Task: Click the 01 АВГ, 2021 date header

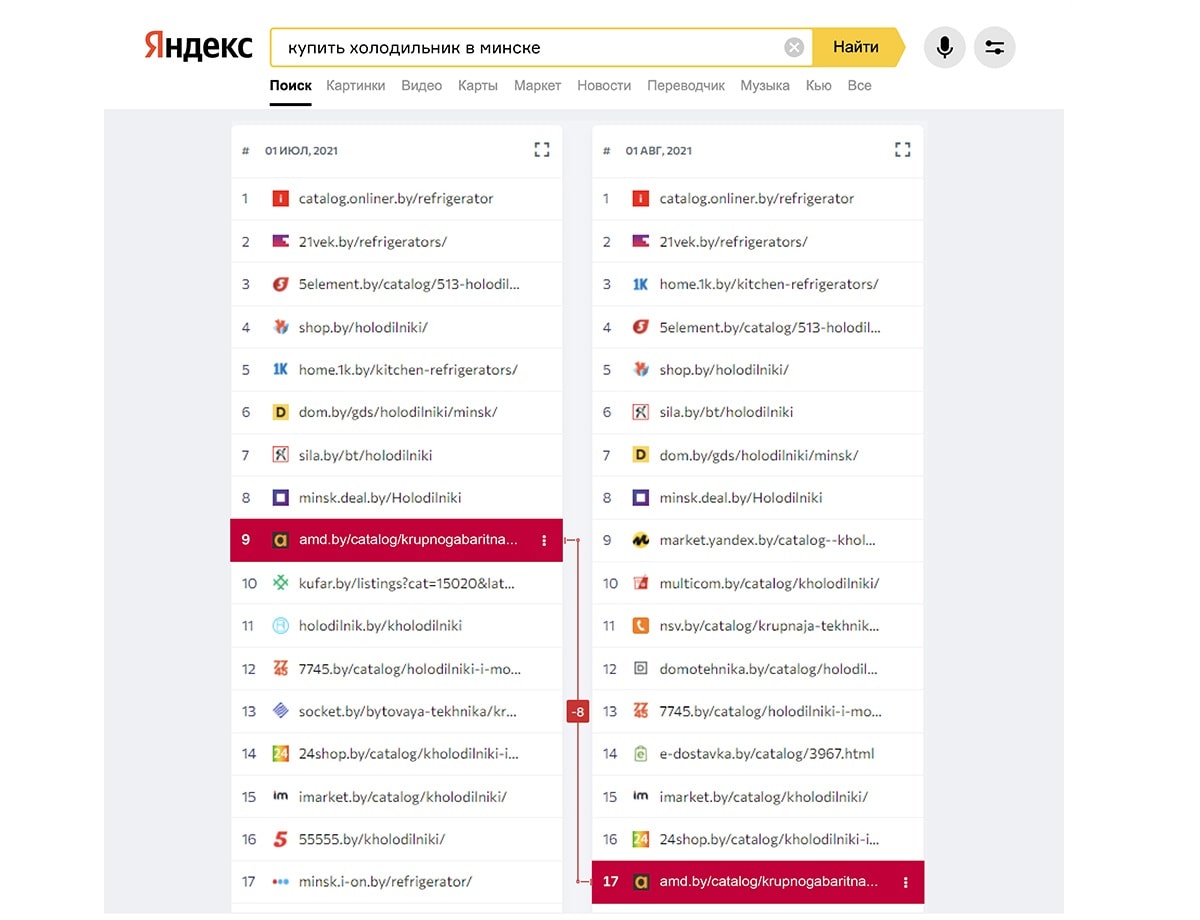Action: click(x=658, y=151)
